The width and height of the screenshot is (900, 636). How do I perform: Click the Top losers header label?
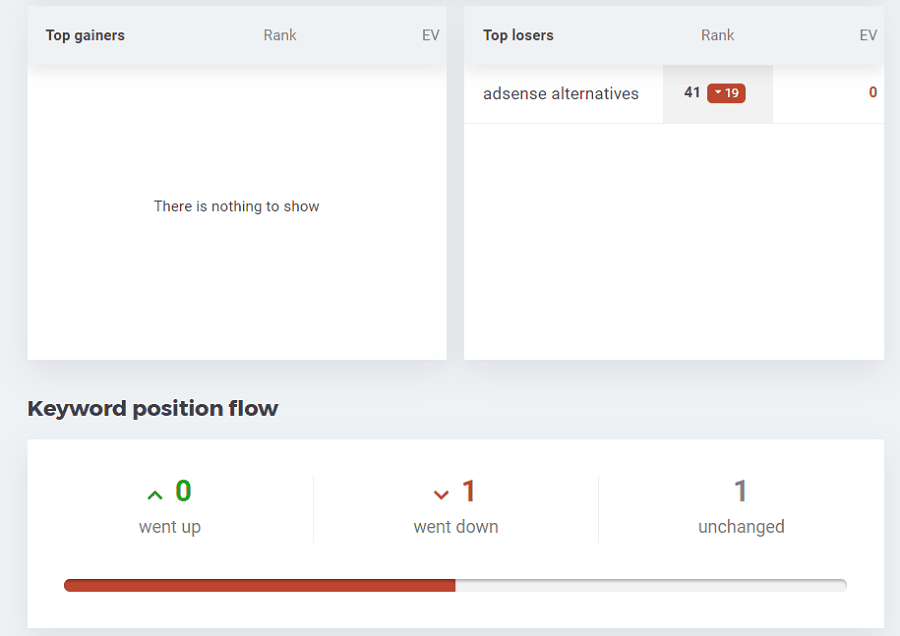tap(518, 35)
